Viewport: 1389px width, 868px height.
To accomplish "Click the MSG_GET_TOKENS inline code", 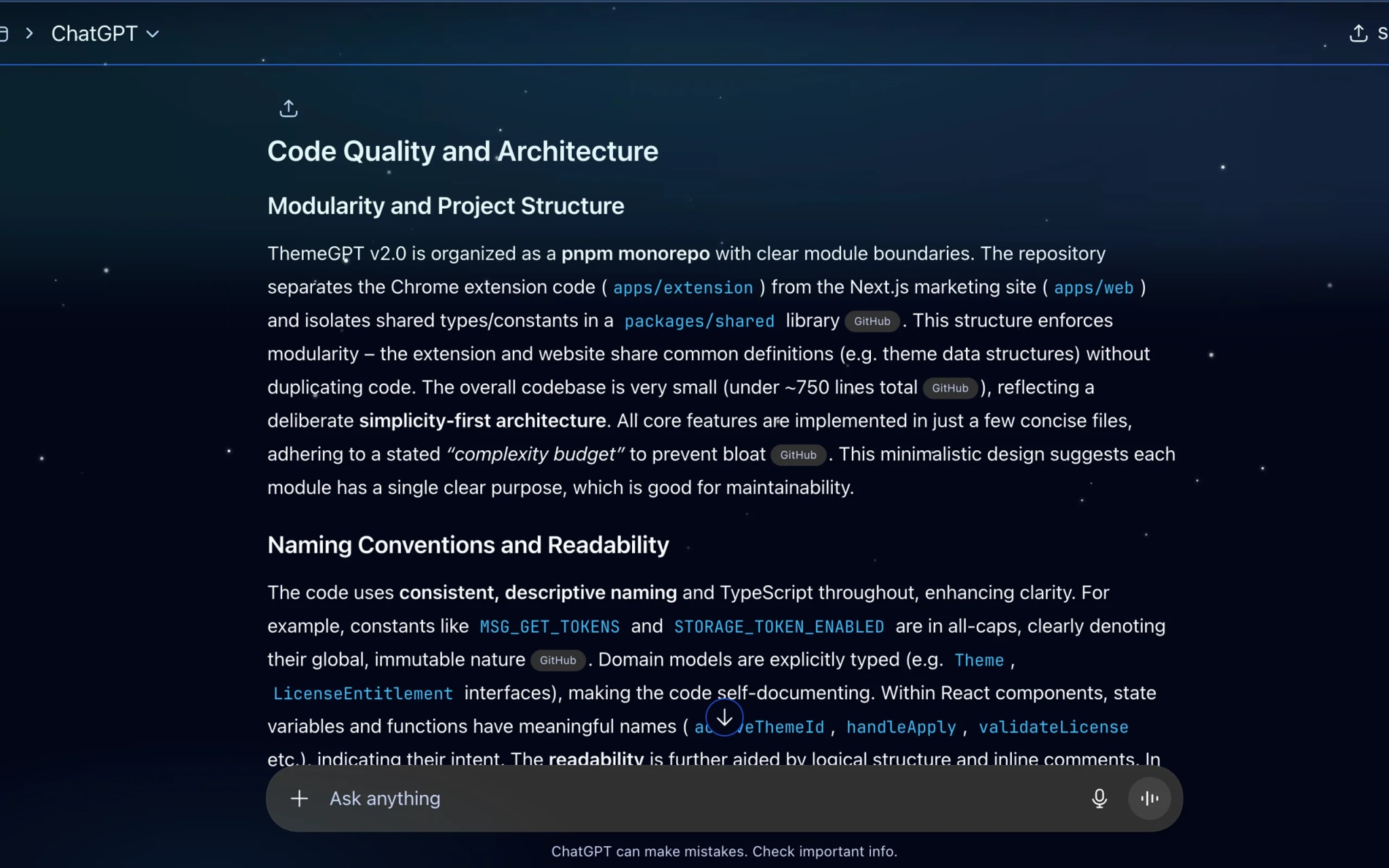I will coord(549,627).
